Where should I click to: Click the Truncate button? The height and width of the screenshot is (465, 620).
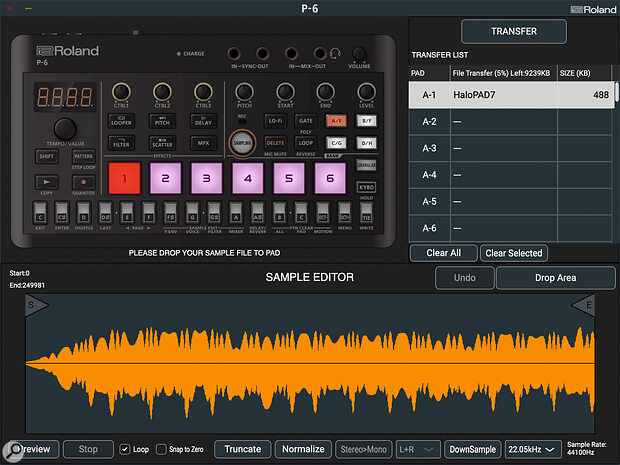pyautogui.click(x=243, y=449)
